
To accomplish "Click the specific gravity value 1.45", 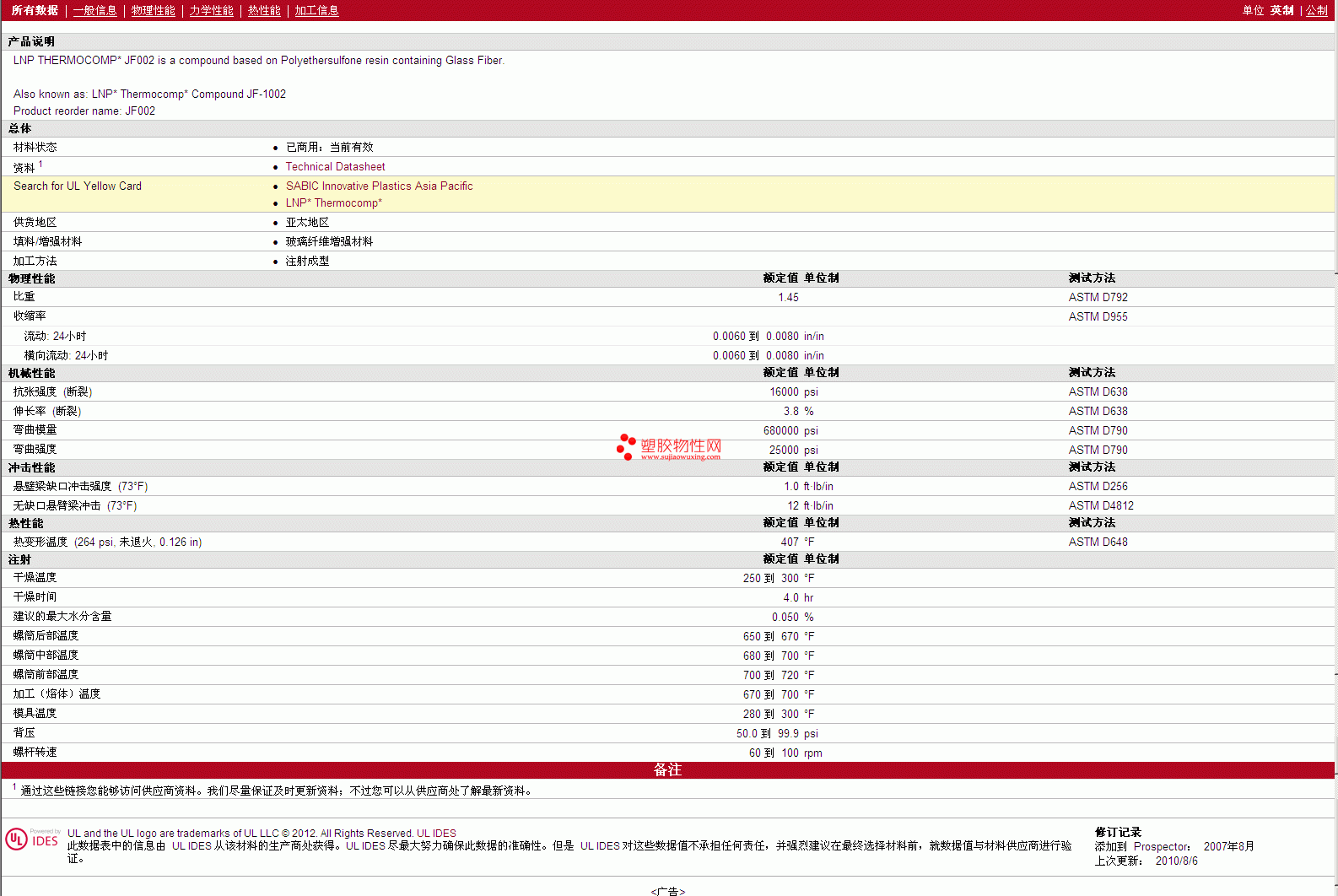I will click(x=788, y=297).
